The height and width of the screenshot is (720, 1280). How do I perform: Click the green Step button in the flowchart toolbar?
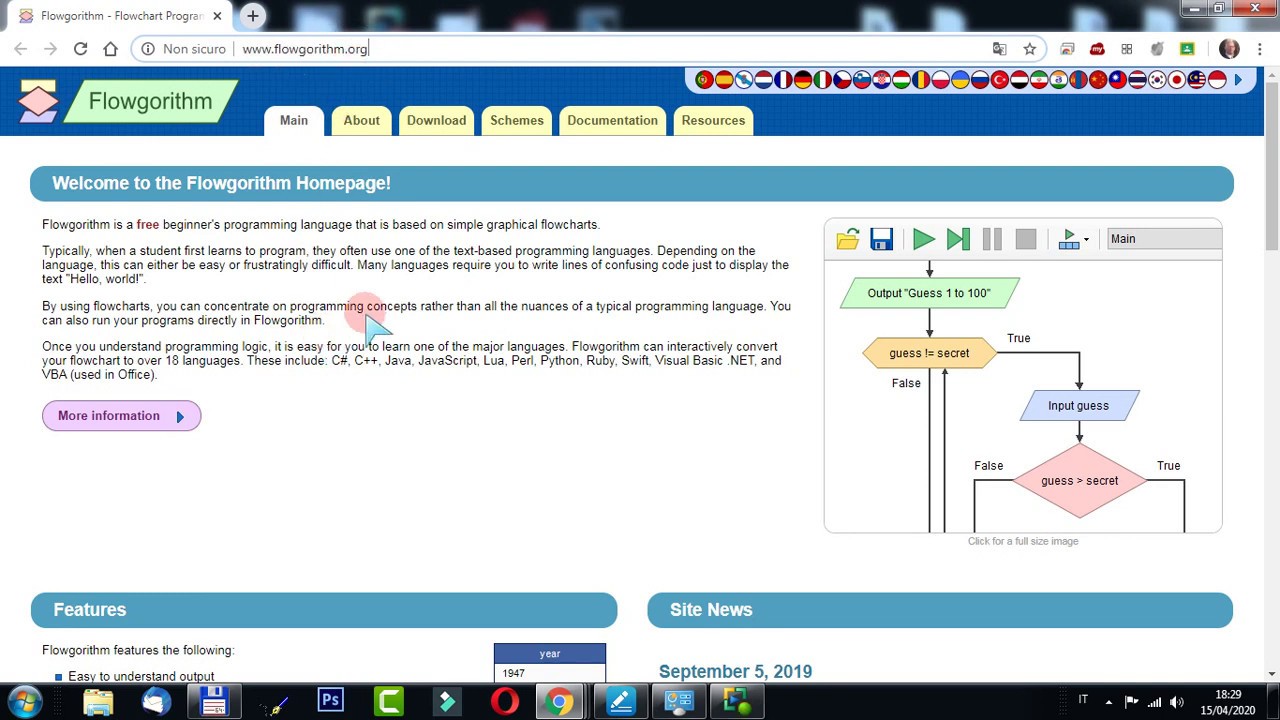click(x=958, y=239)
